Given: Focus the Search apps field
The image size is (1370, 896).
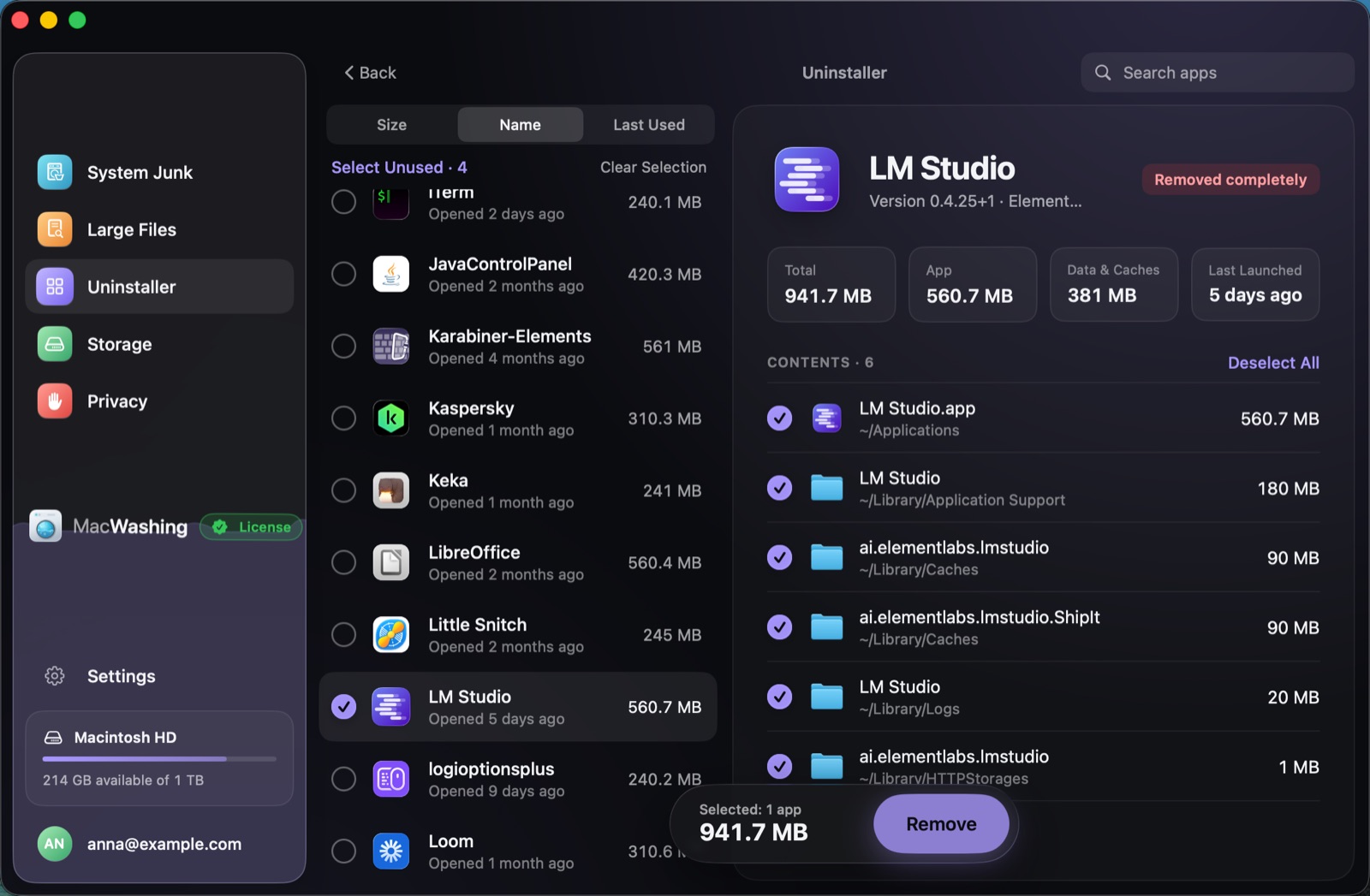Looking at the screenshot, I should pos(1217,73).
